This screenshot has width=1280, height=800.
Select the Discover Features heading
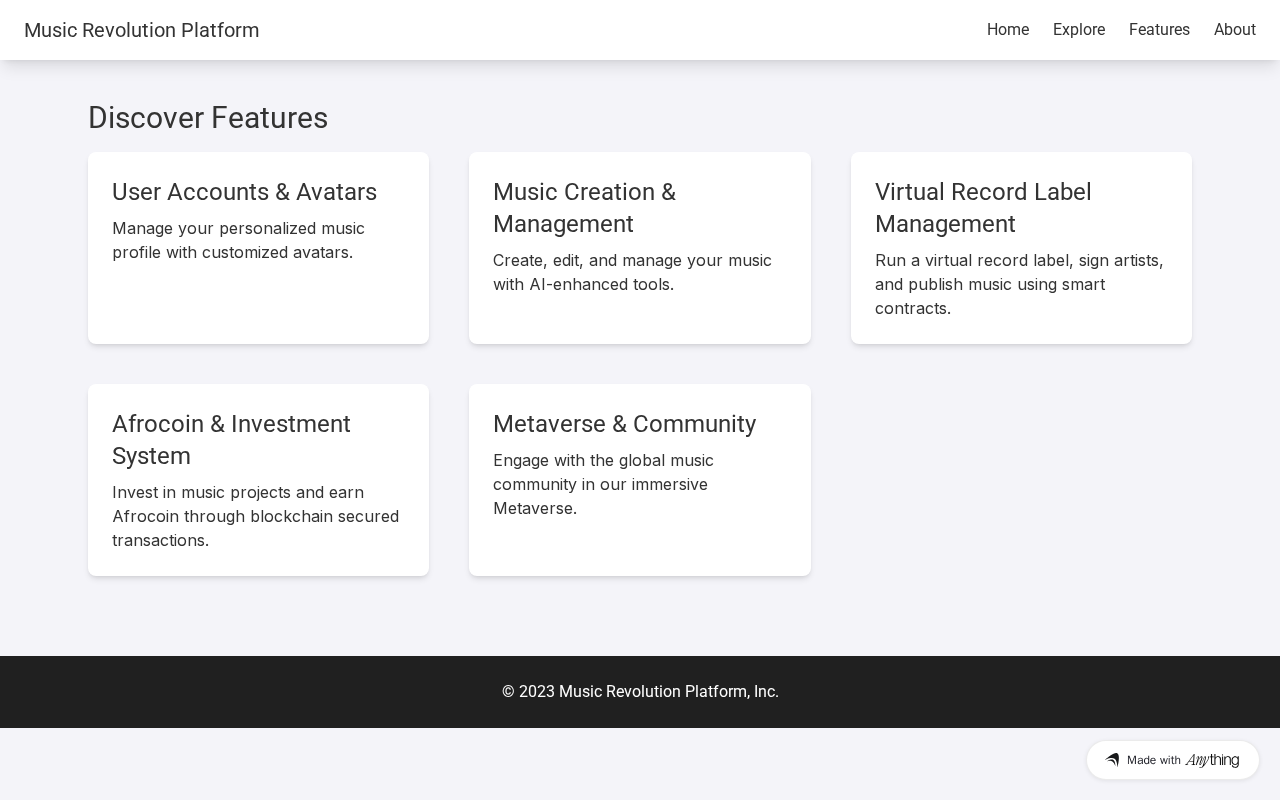(208, 118)
